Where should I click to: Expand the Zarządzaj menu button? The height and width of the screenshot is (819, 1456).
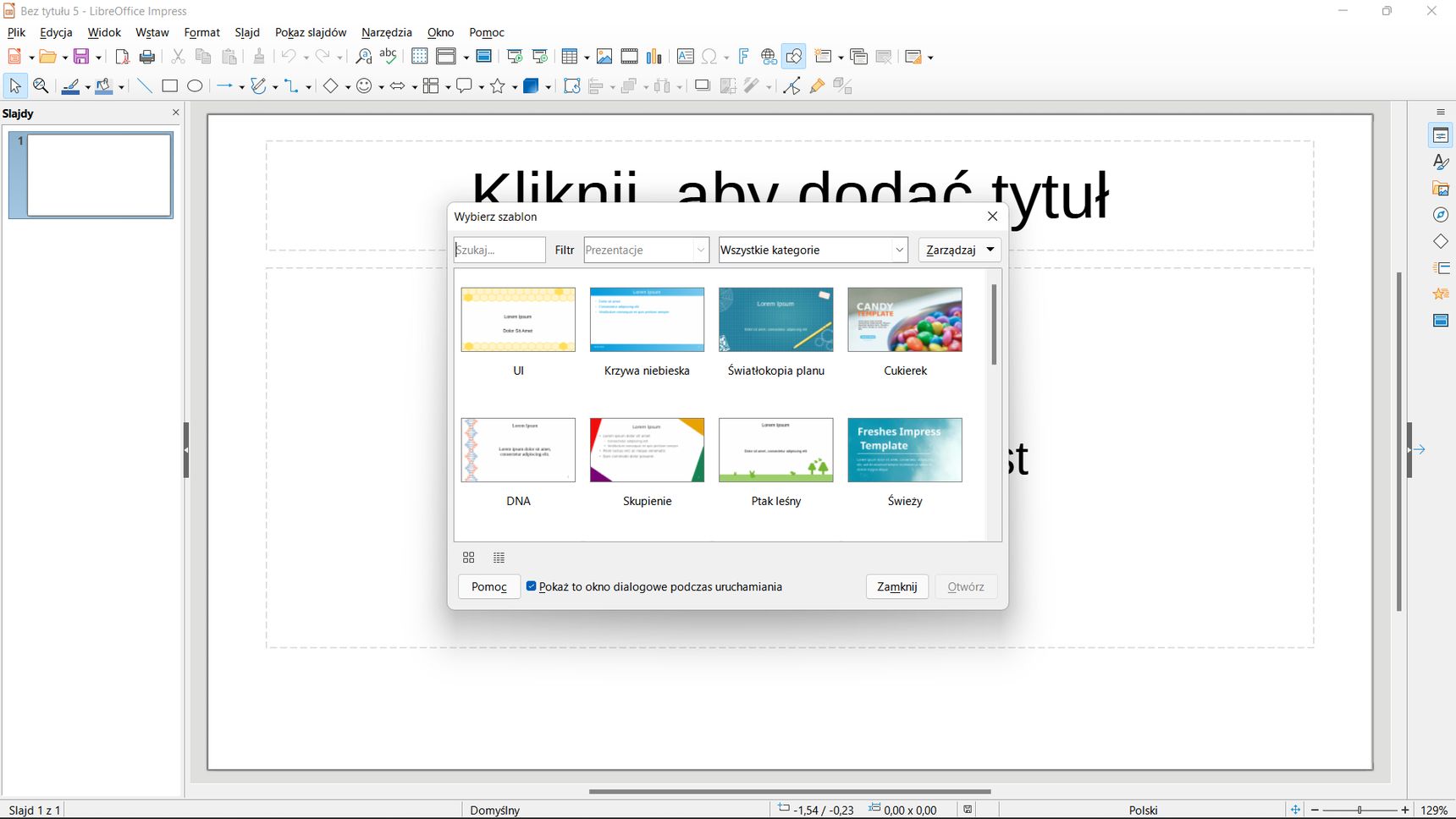pos(960,250)
